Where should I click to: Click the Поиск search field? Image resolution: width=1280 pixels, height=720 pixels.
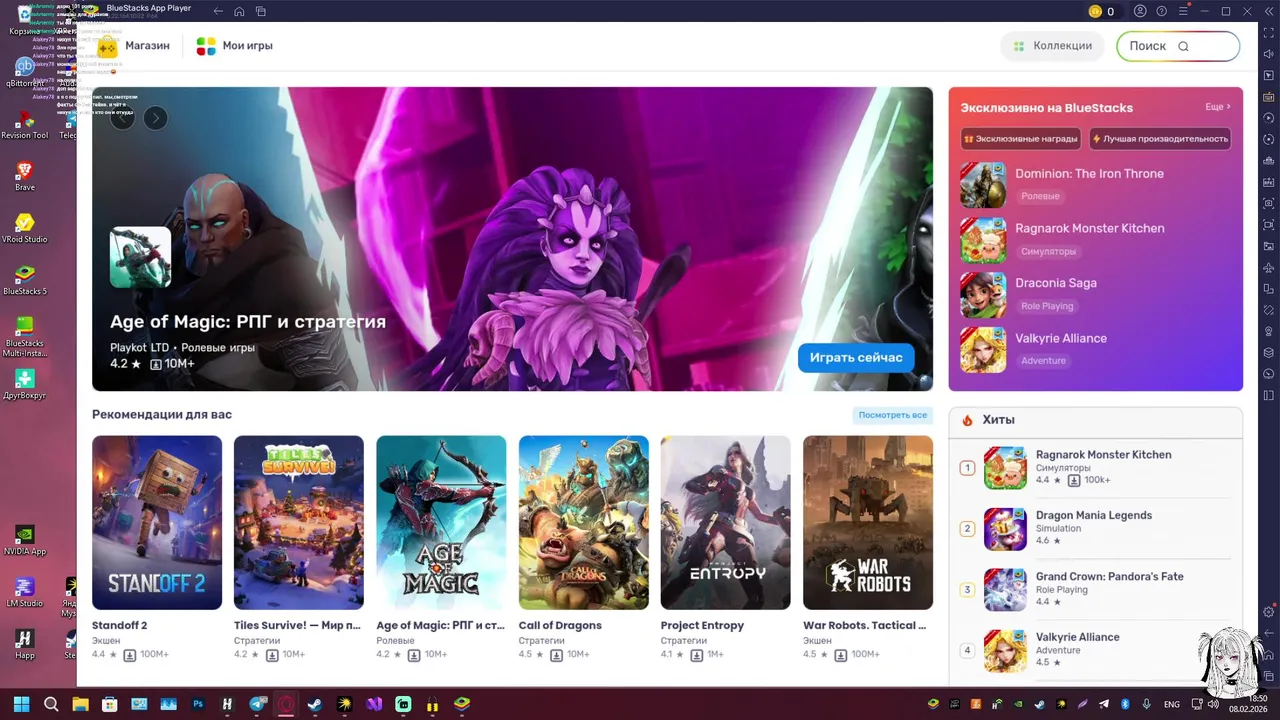[x=1178, y=46]
